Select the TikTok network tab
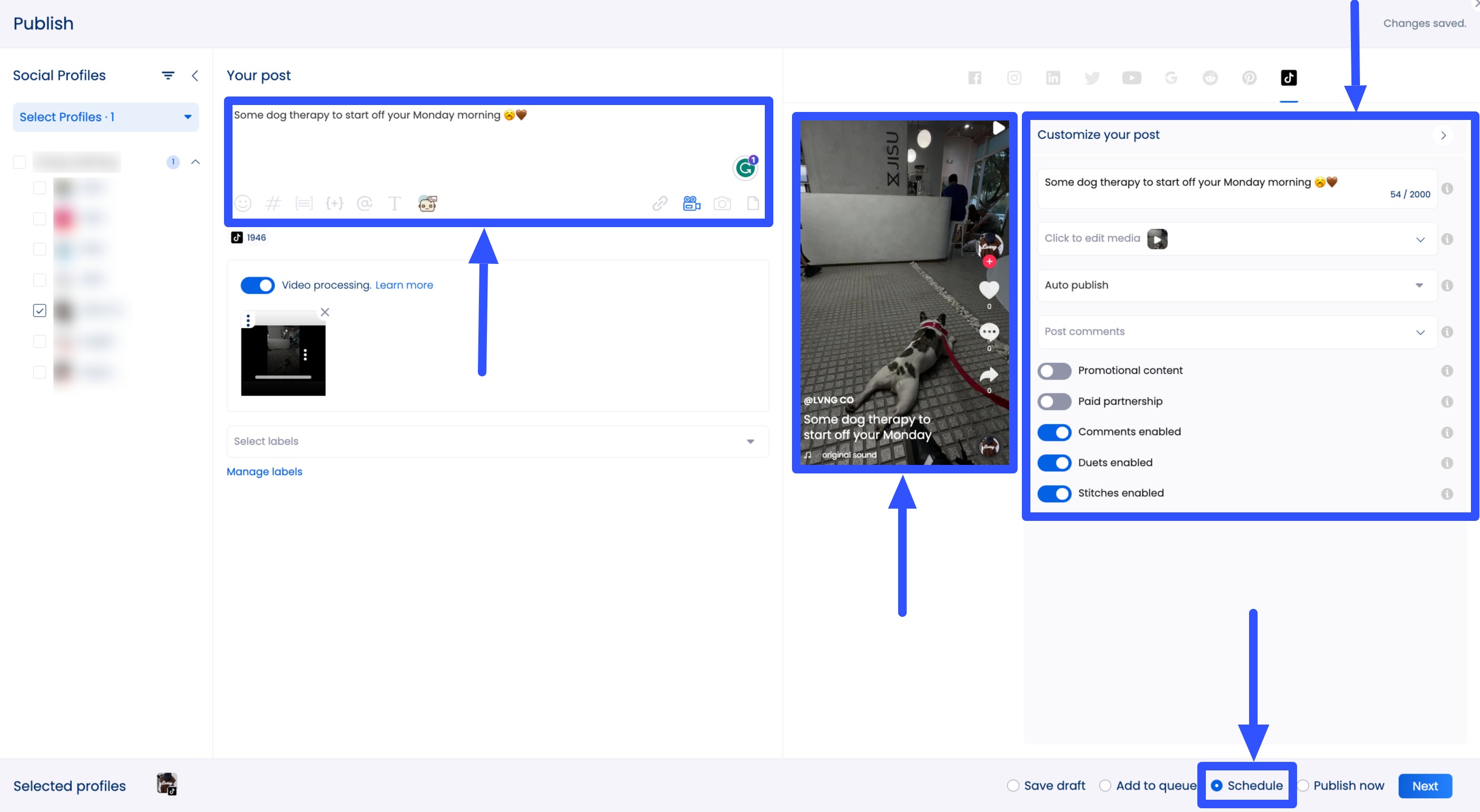 click(x=1289, y=78)
